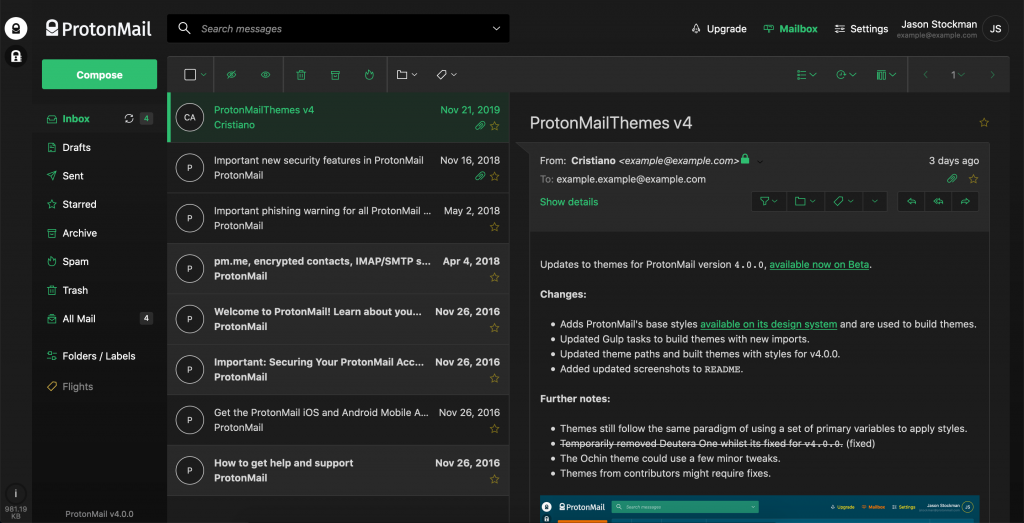Open message filter funnel dropdown
The height and width of the screenshot is (523, 1024).
pos(769,202)
